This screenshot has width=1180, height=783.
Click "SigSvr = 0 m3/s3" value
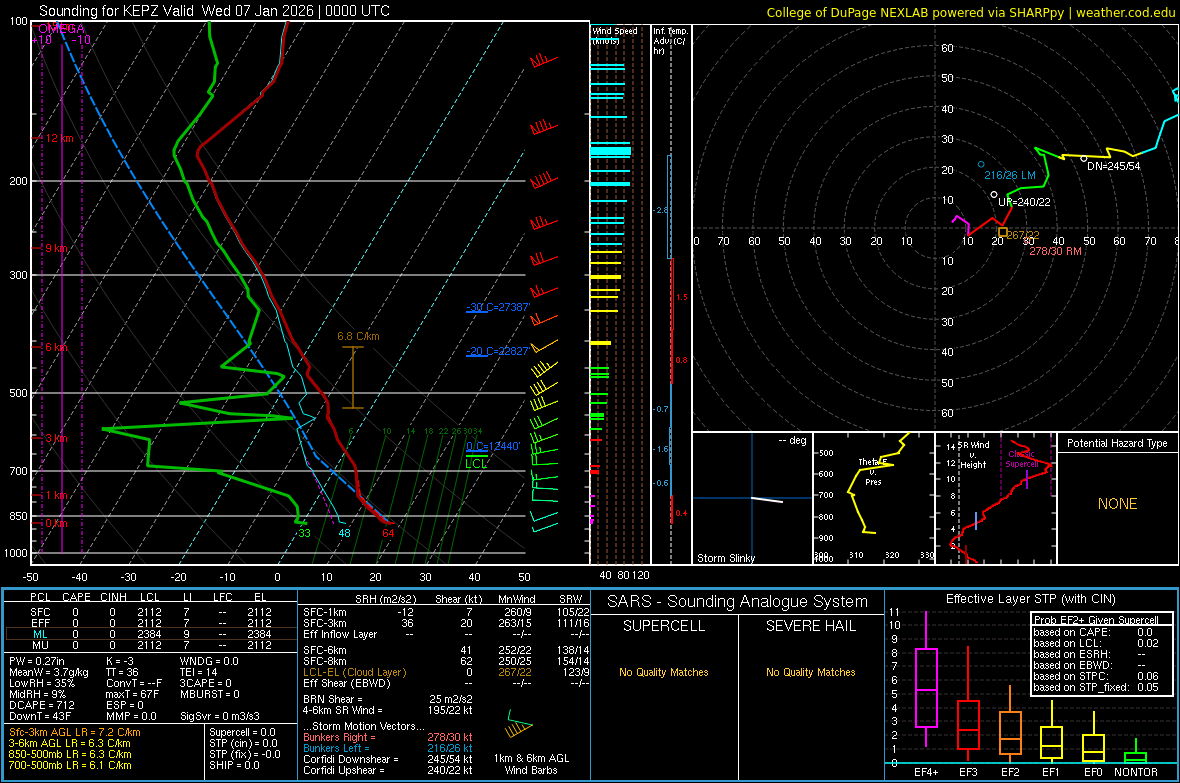220,717
